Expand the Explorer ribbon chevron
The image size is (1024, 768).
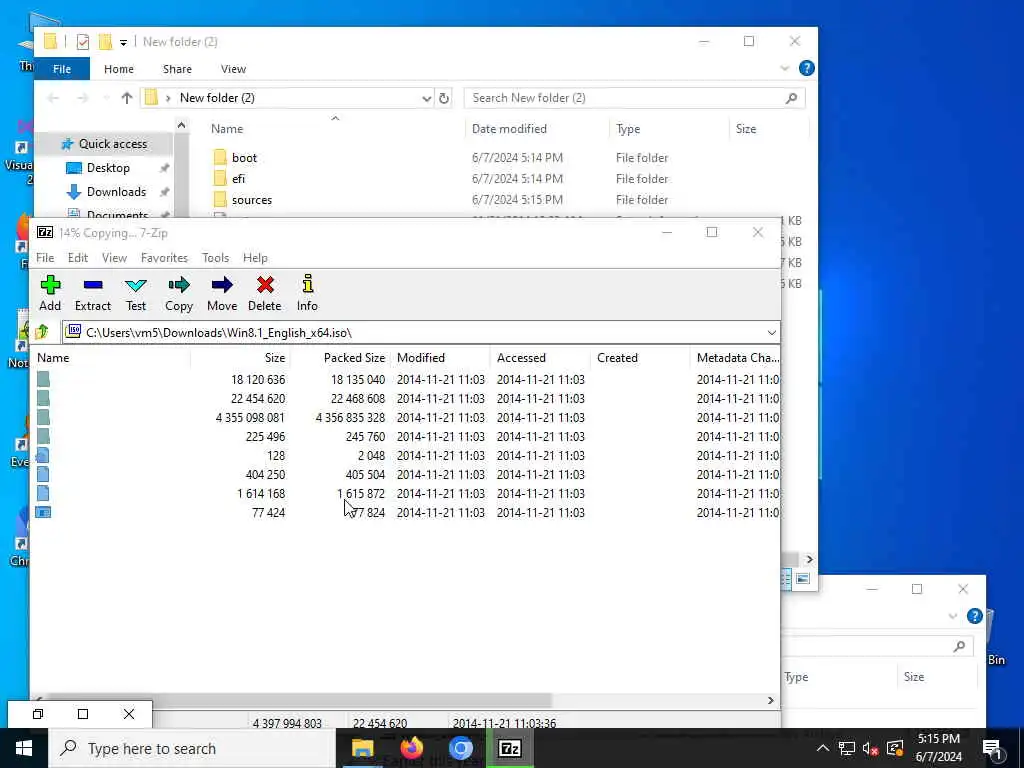click(x=785, y=68)
